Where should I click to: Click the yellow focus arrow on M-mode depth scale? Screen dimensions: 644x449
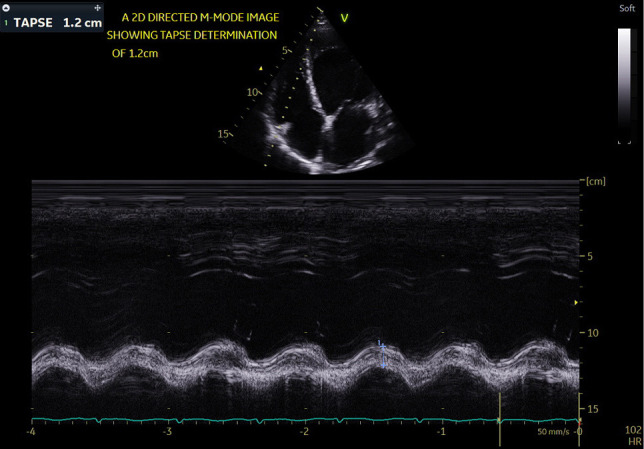click(575, 302)
